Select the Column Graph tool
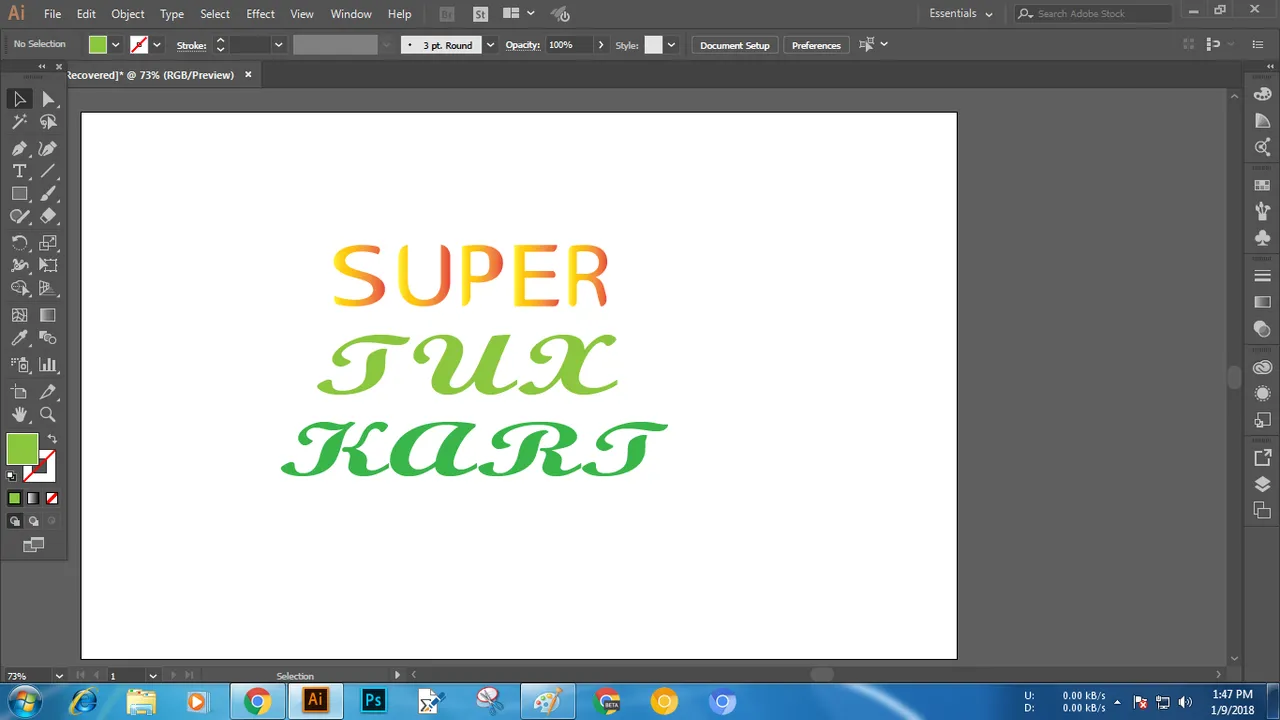The height and width of the screenshot is (720, 1280). point(48,365)
